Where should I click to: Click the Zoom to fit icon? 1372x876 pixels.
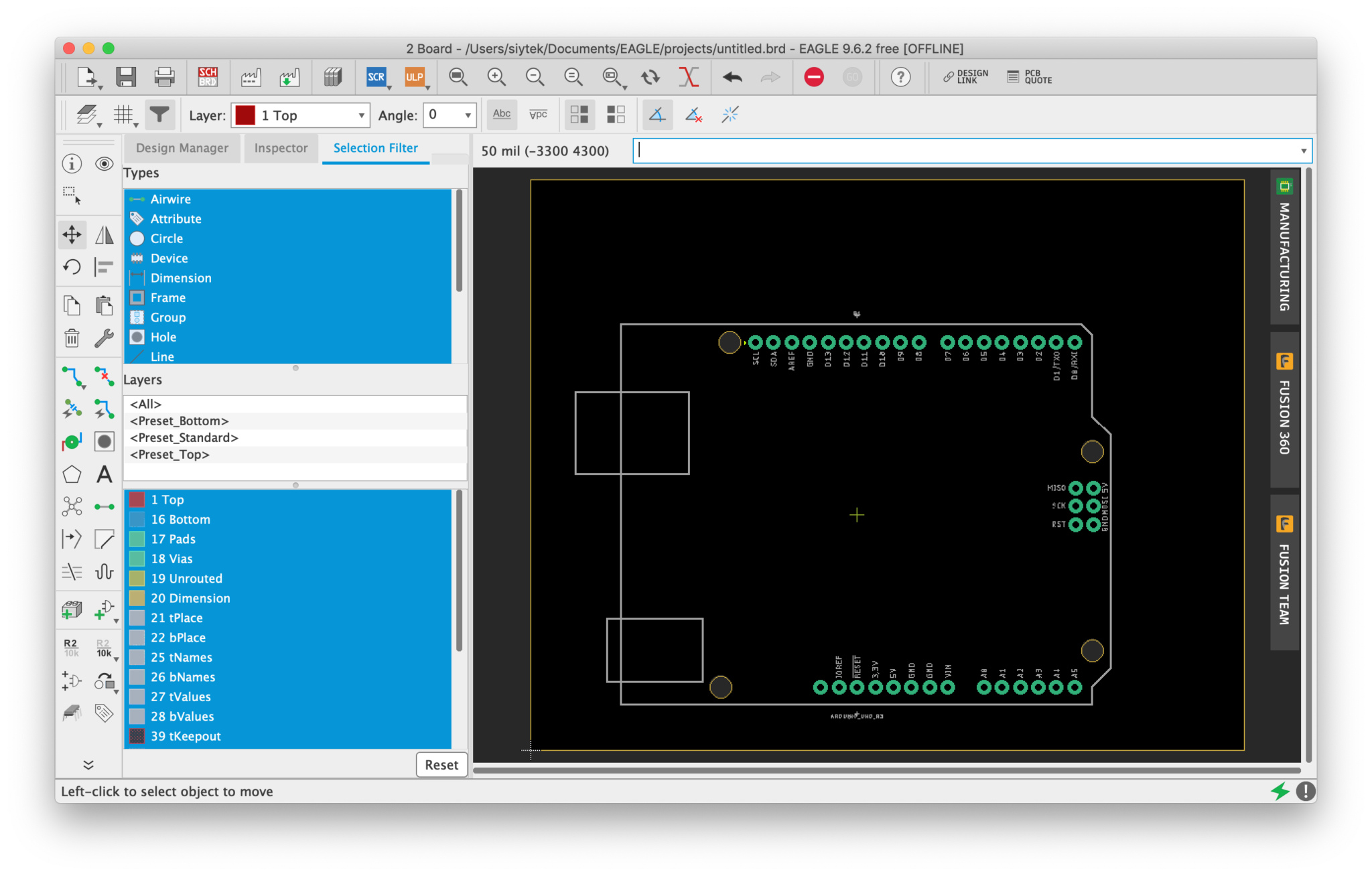(x=458, y=77)
